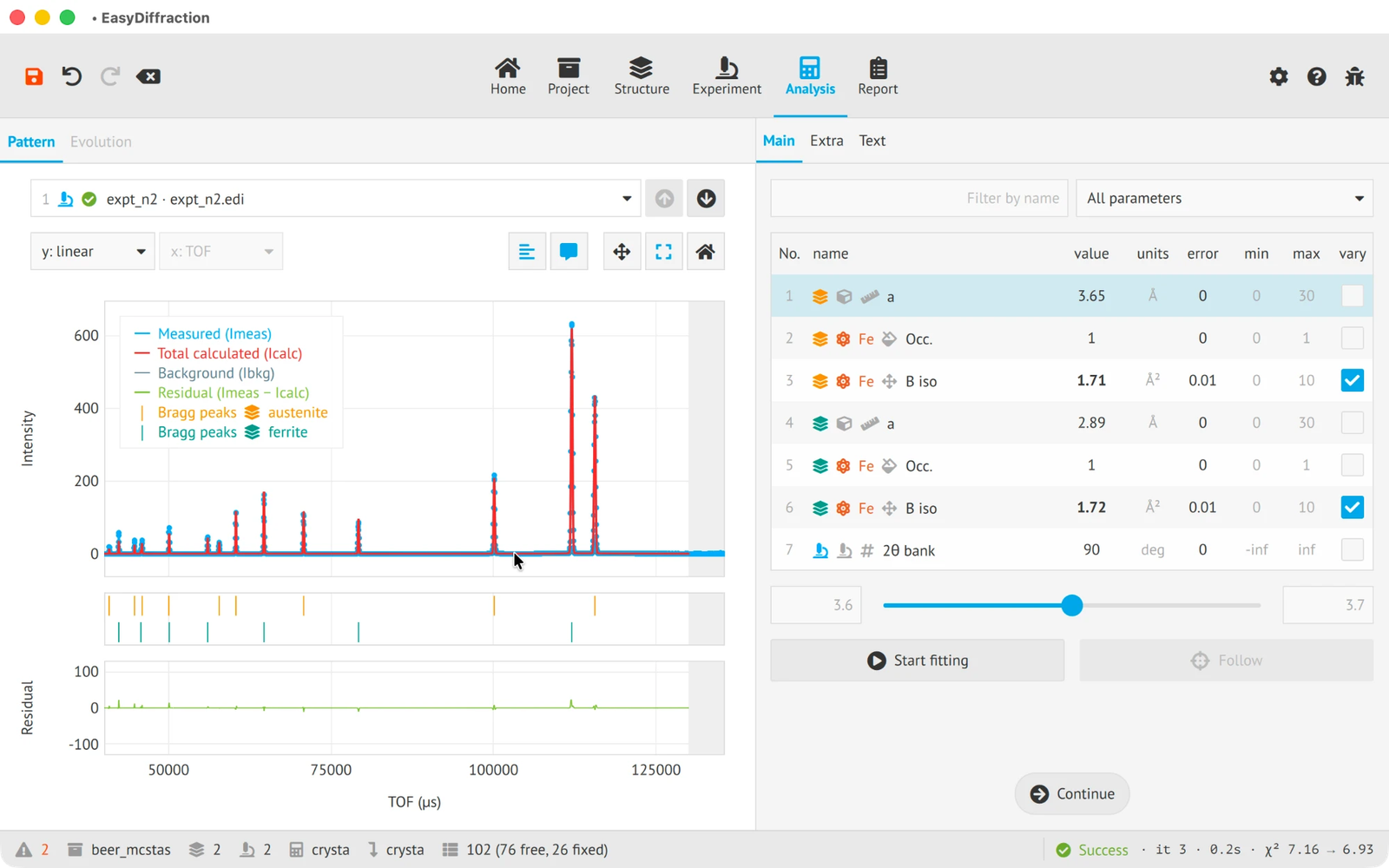Open the 'All parameters' filter dropdown
The image size is (1389, 868).
[1224, 198]
